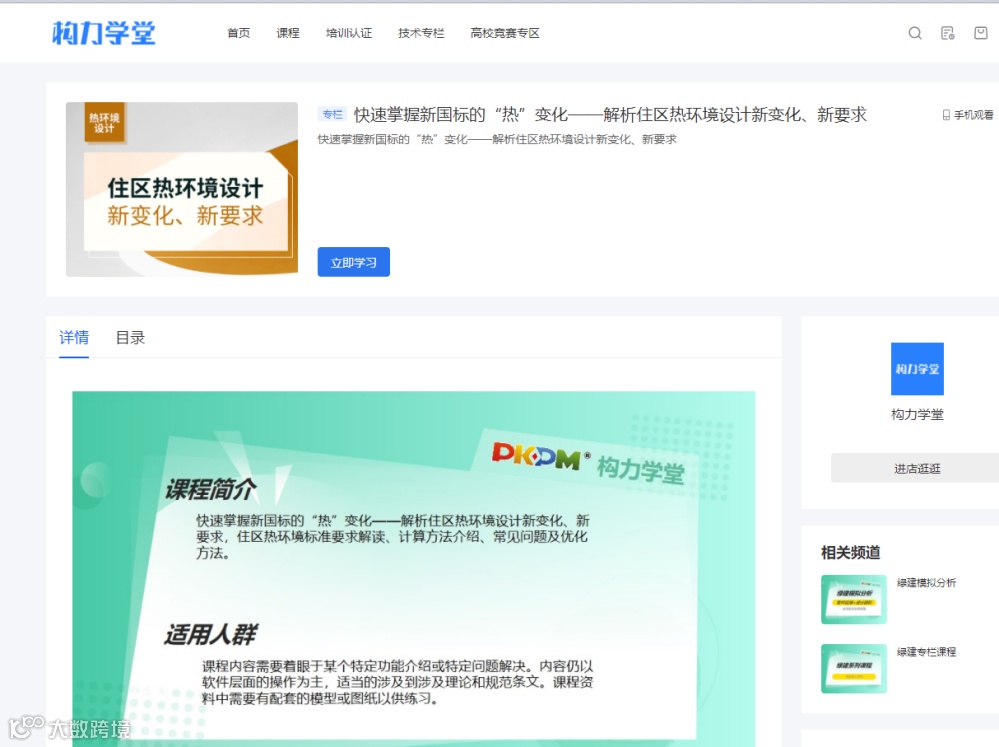The image size is (999, 747).
Task: Click the 手机观看 link
Action: click(968, 115)
